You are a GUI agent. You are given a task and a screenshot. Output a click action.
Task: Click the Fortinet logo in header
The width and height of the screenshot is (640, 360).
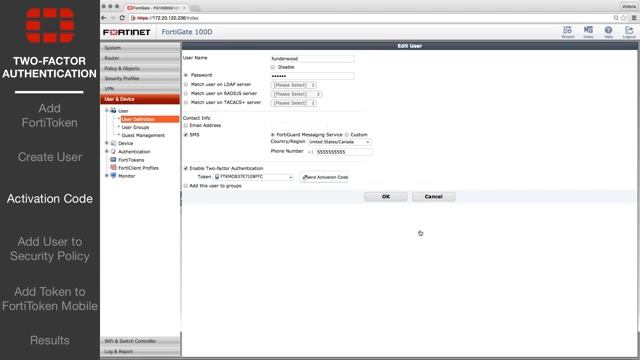(x=127, y=32)
